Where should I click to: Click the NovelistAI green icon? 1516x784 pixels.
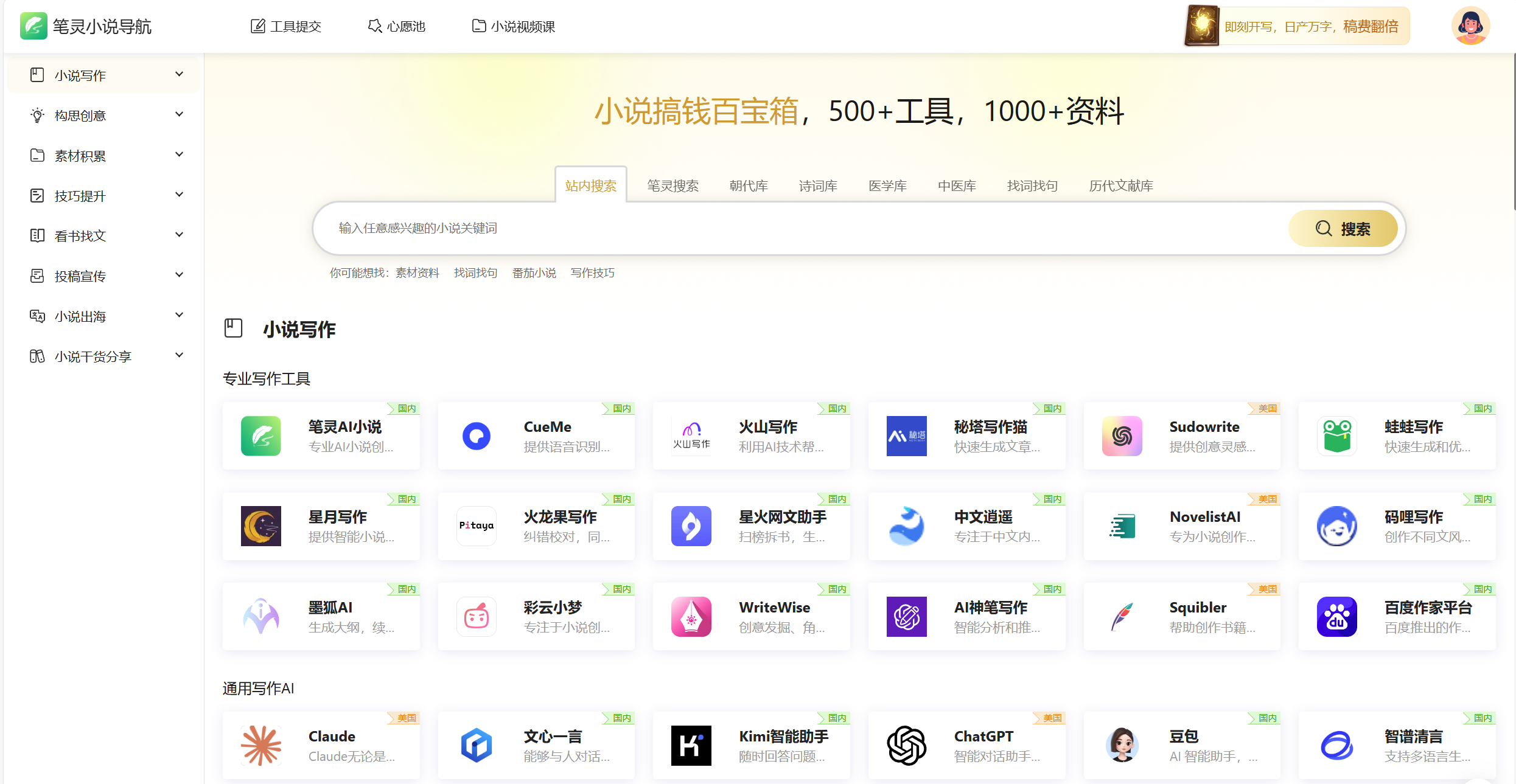(x=1122, y=526)
